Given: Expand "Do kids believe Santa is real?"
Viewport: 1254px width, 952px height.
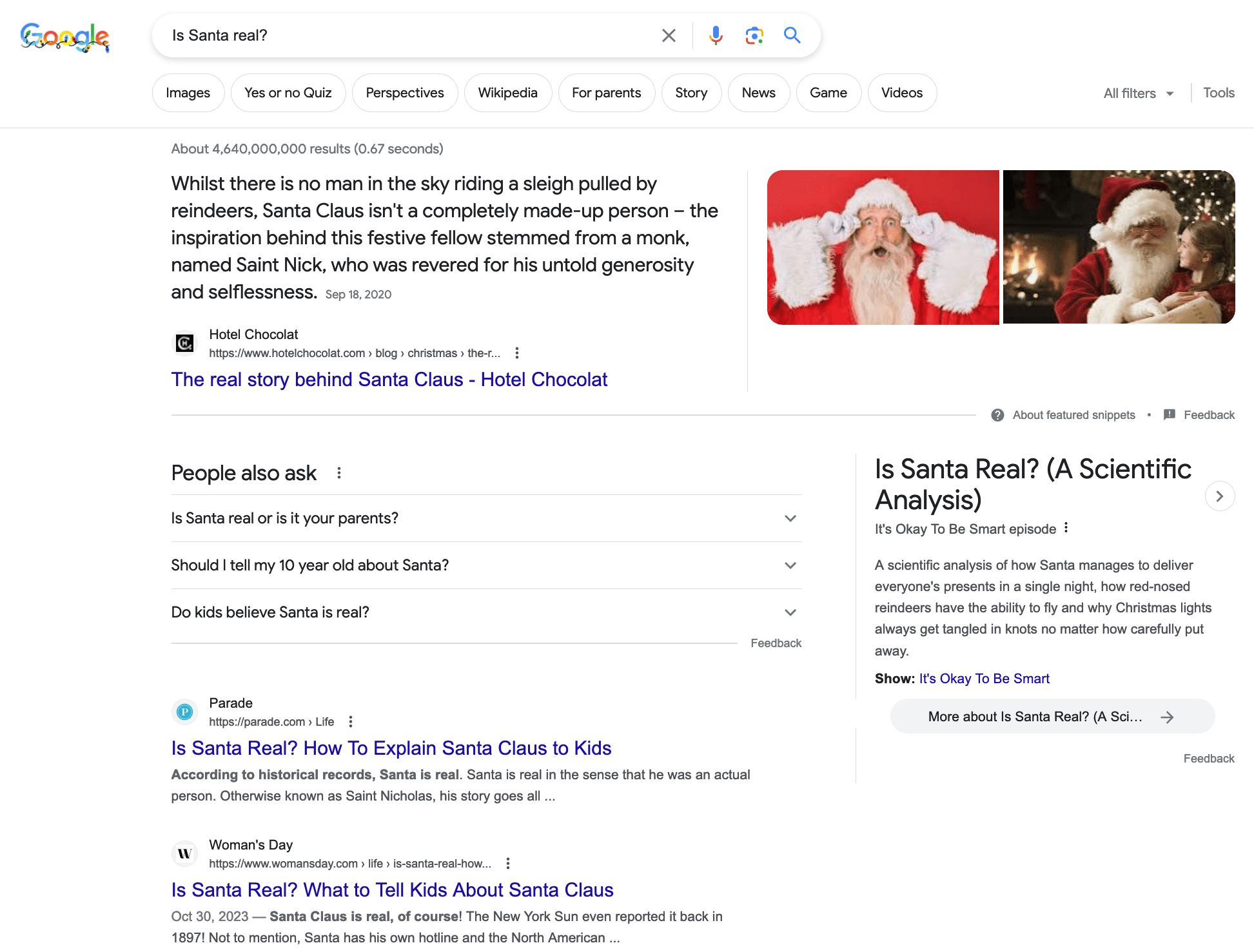Looking at the screenshot, I should pyautogui.click(x=486, y=612).
